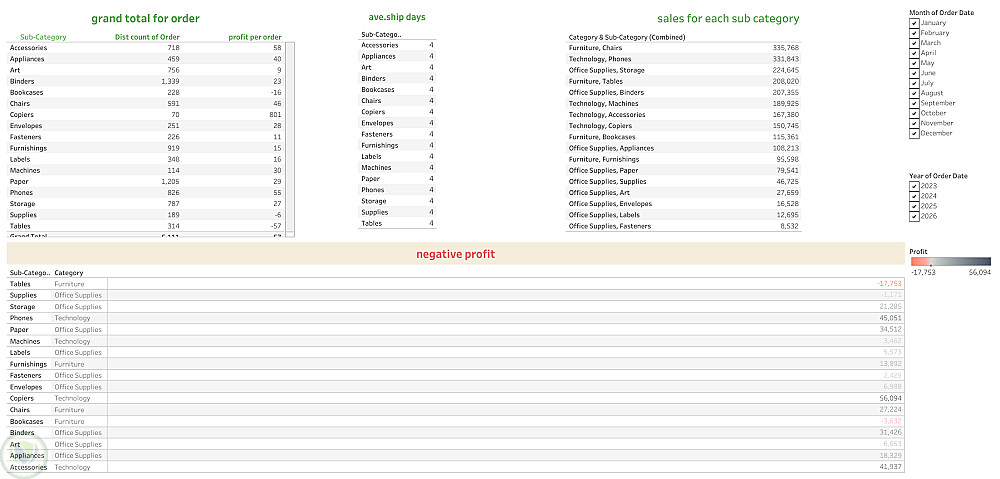This screenshot has width=1000, height=479.
Task: Click the Month of Order Date label
Action: 941,13
